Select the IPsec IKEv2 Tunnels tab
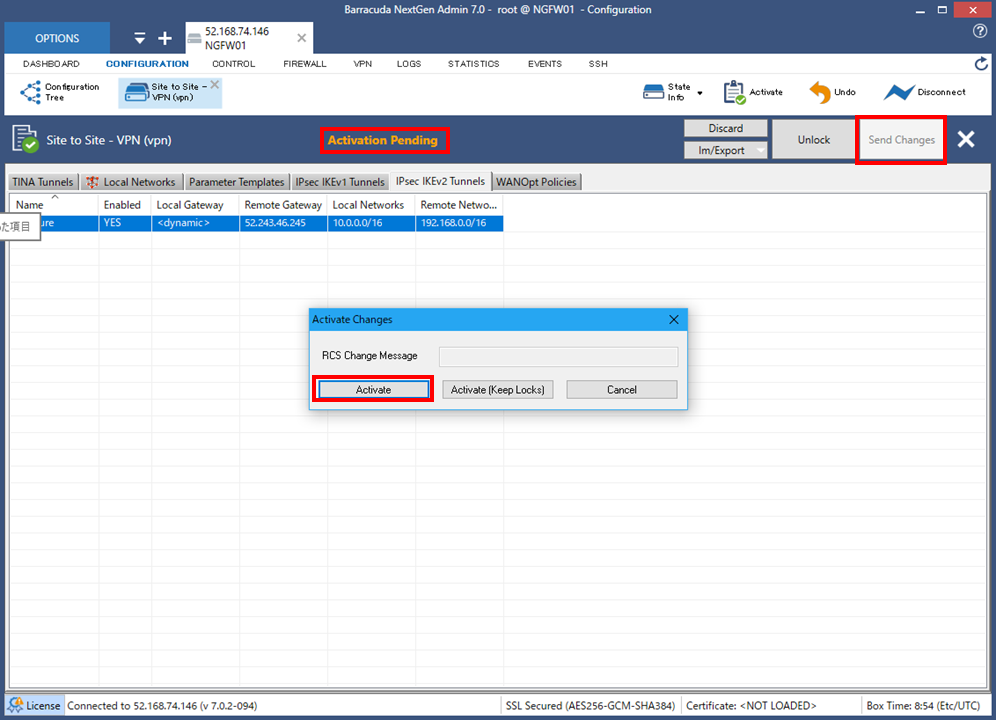The image size is (996, 720). pyautogui.click(x=440, y=181)
